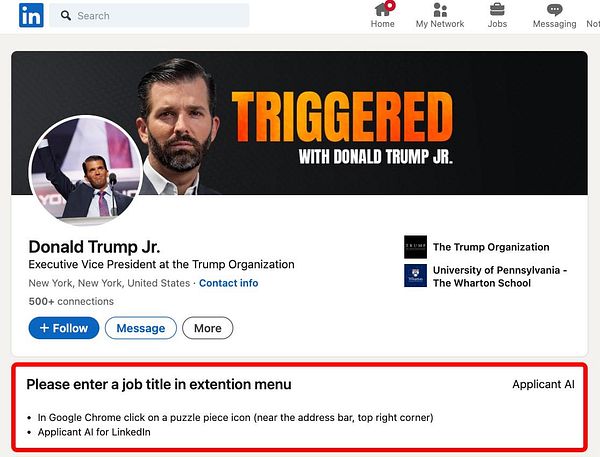
Task: Click the Message button
Action: tap(141, 328)
